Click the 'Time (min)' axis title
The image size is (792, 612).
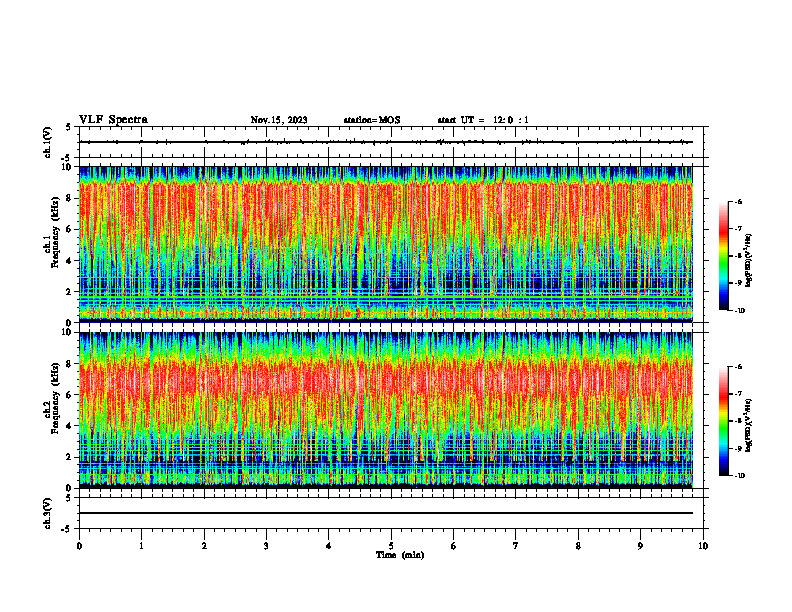(400, 555)
